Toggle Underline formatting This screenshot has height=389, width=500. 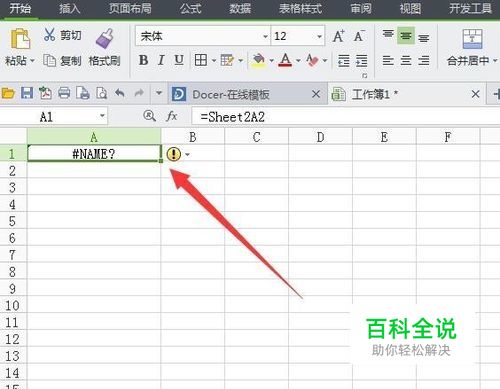179,60
